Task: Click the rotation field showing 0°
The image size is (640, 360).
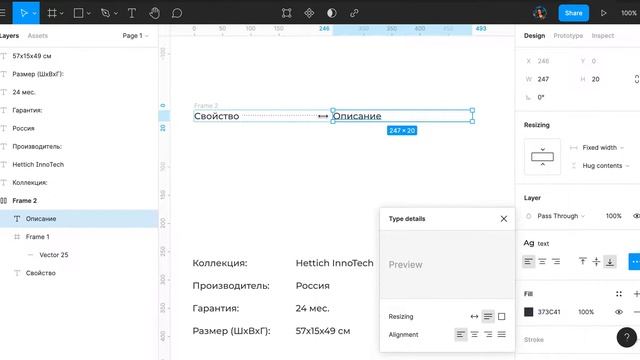Action: [541, 98]
